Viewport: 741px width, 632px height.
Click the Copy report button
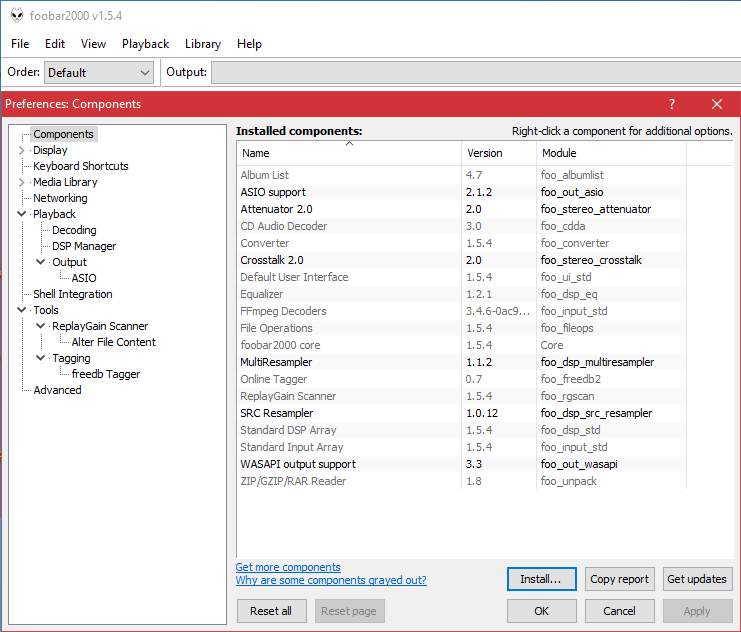point(620,579)
